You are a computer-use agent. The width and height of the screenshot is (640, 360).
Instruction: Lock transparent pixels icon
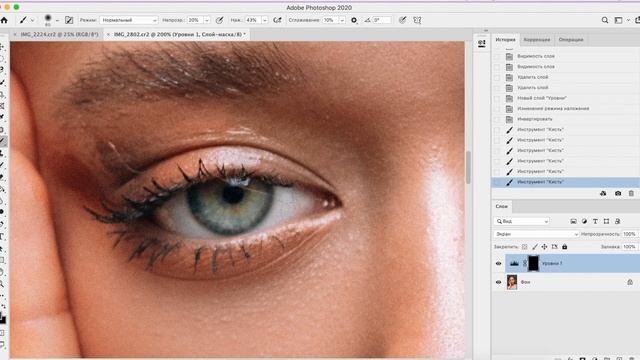pyautogui.click(x=524, y=247)
